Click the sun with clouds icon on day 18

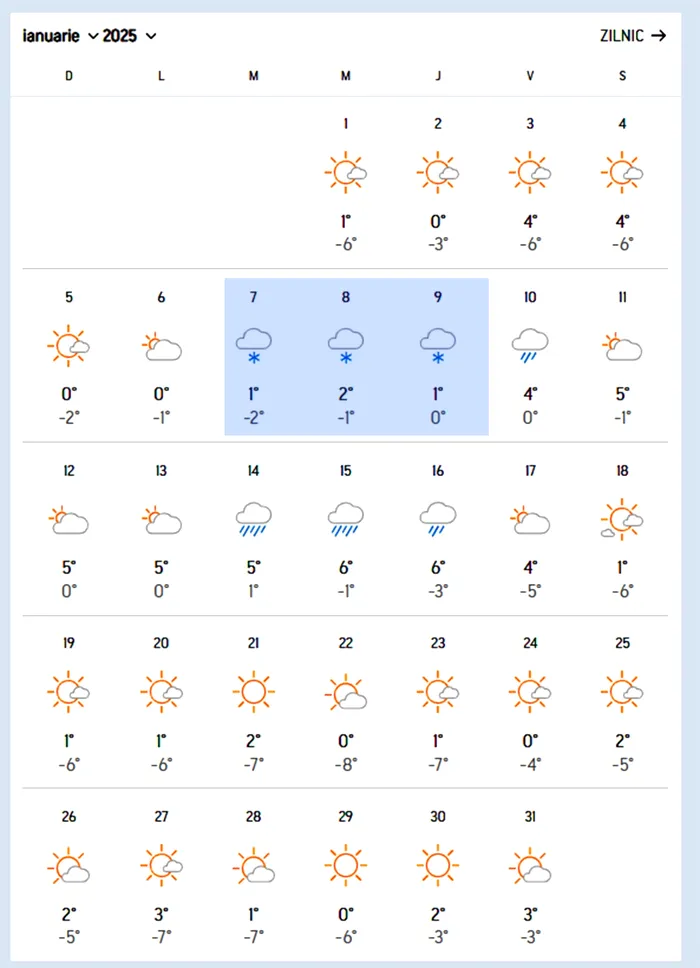pyautogui.click(x=622, y=520)
